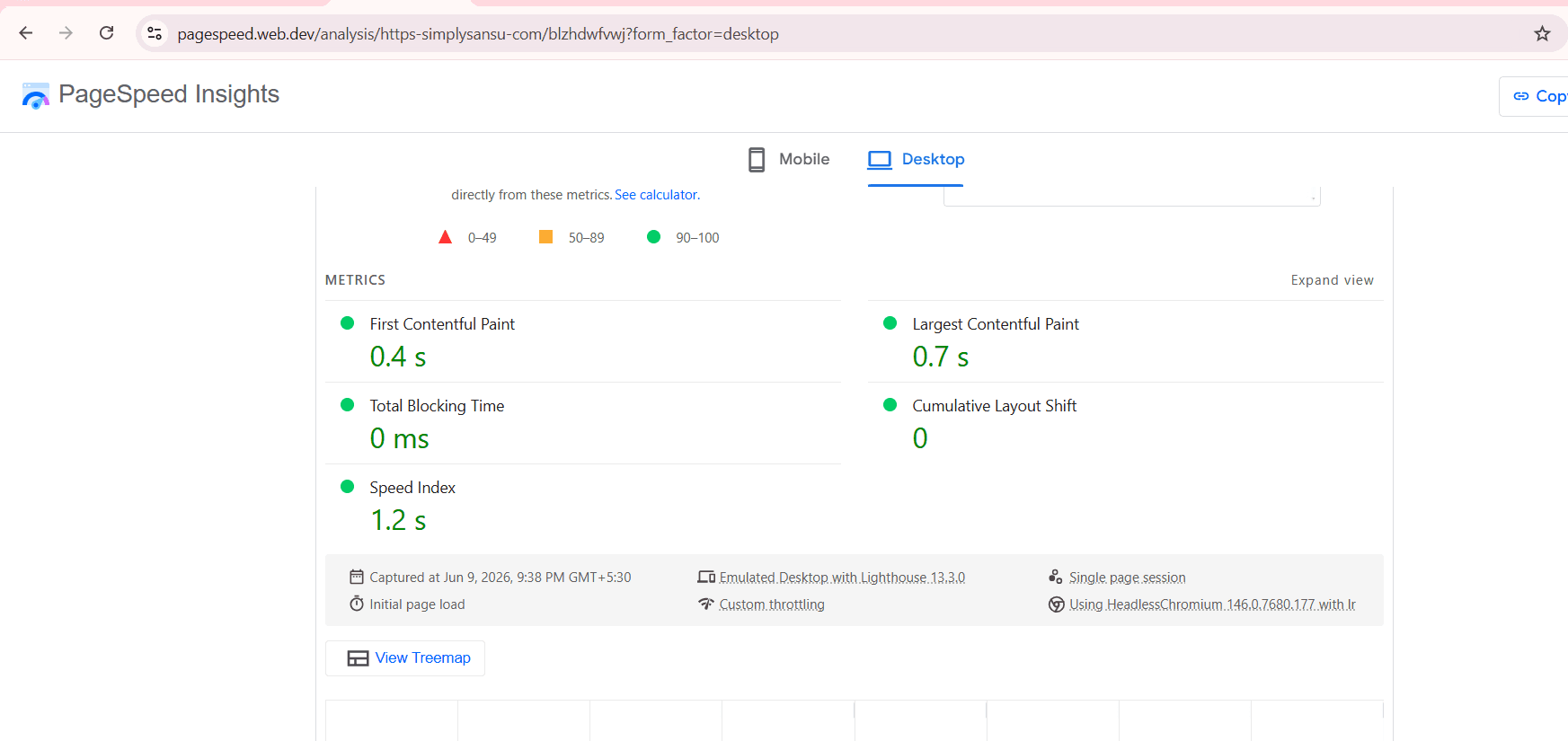
Task: Click the 0.4 s metric value
Action: point(398,357)
